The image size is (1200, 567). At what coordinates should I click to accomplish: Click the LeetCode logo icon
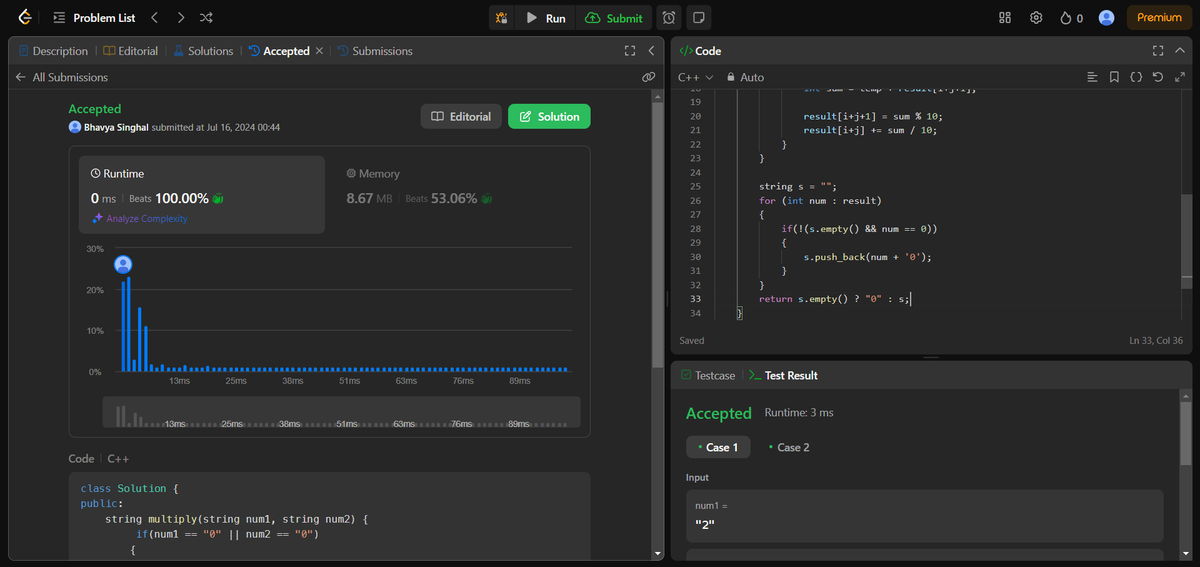click(x=24, y=17)
